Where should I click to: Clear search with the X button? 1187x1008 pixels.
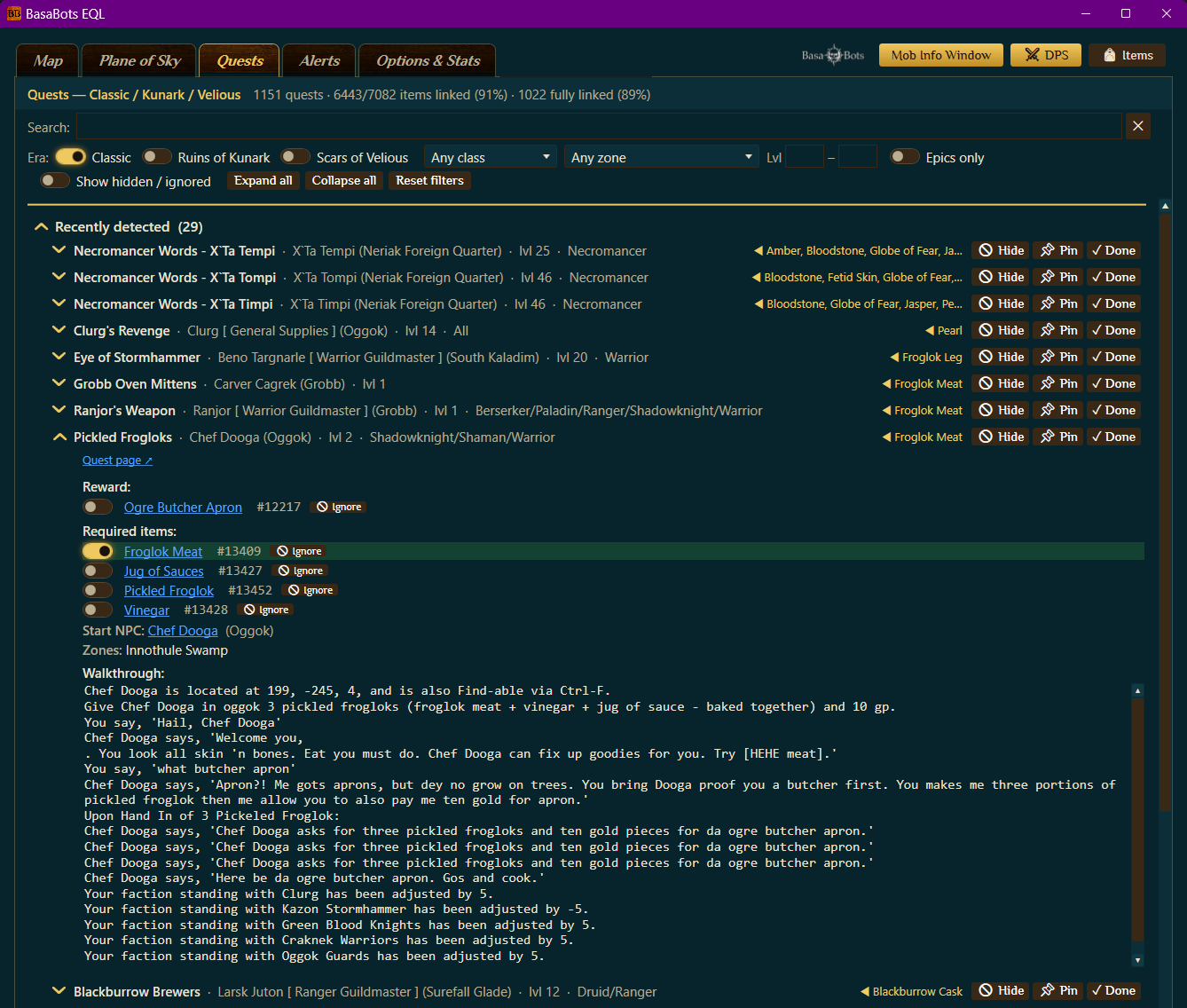pos(1138,127)
